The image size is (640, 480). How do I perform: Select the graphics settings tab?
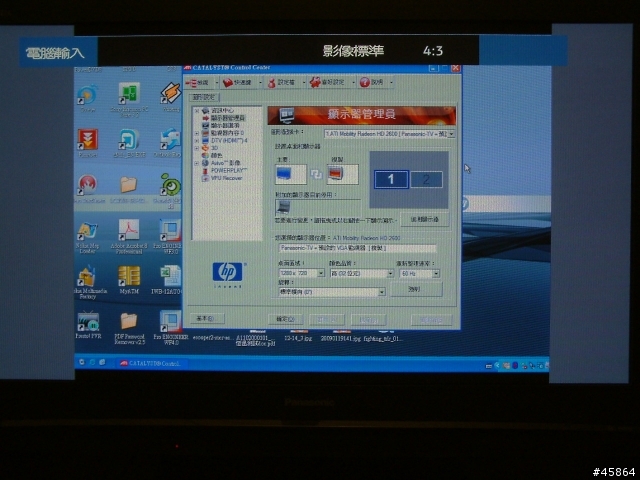[204, 97]
